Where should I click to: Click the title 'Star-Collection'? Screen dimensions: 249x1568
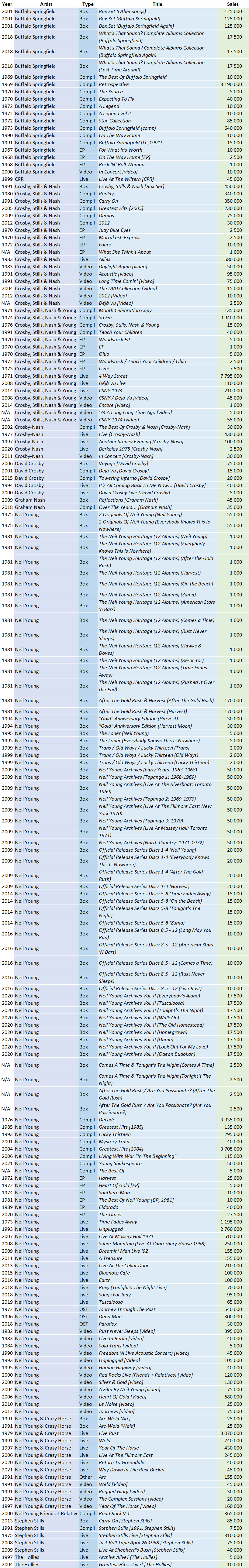click(x=114, y=121)
